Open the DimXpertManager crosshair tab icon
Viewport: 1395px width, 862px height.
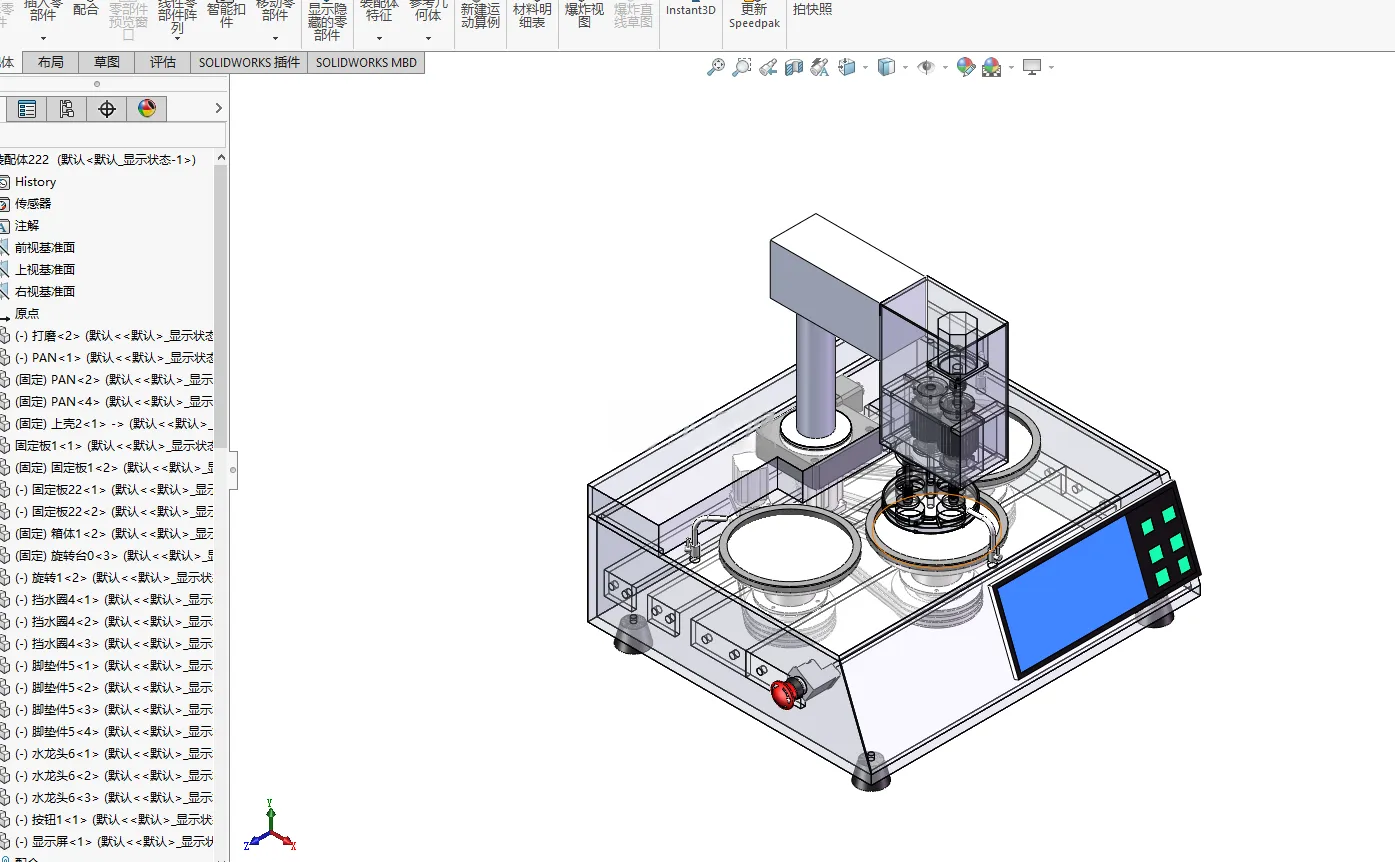[107, 109]
